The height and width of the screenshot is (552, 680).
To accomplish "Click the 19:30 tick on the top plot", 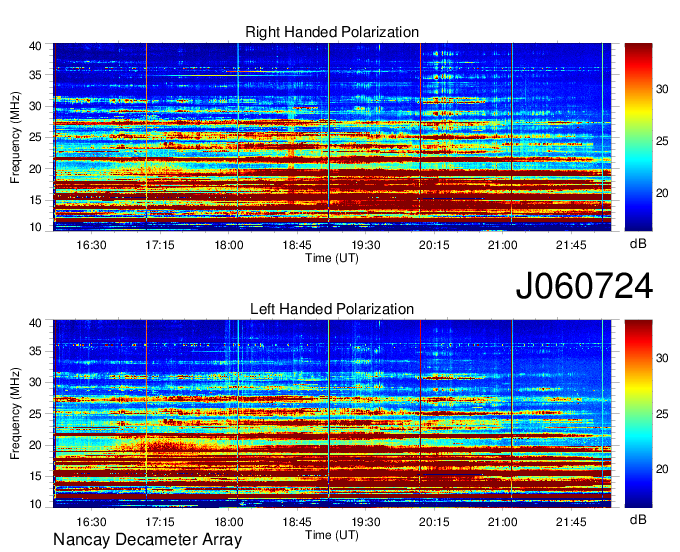I will click(x=366, y=245).
